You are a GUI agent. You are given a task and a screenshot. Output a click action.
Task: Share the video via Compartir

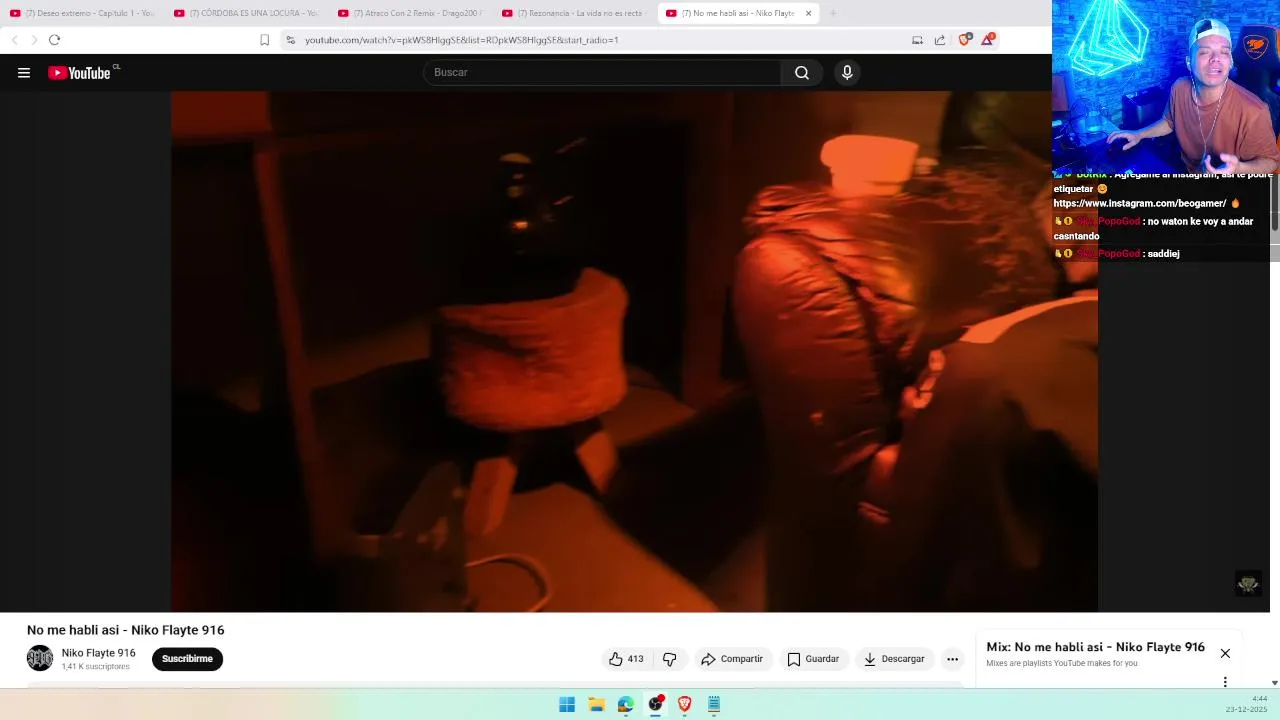point(732,659)
